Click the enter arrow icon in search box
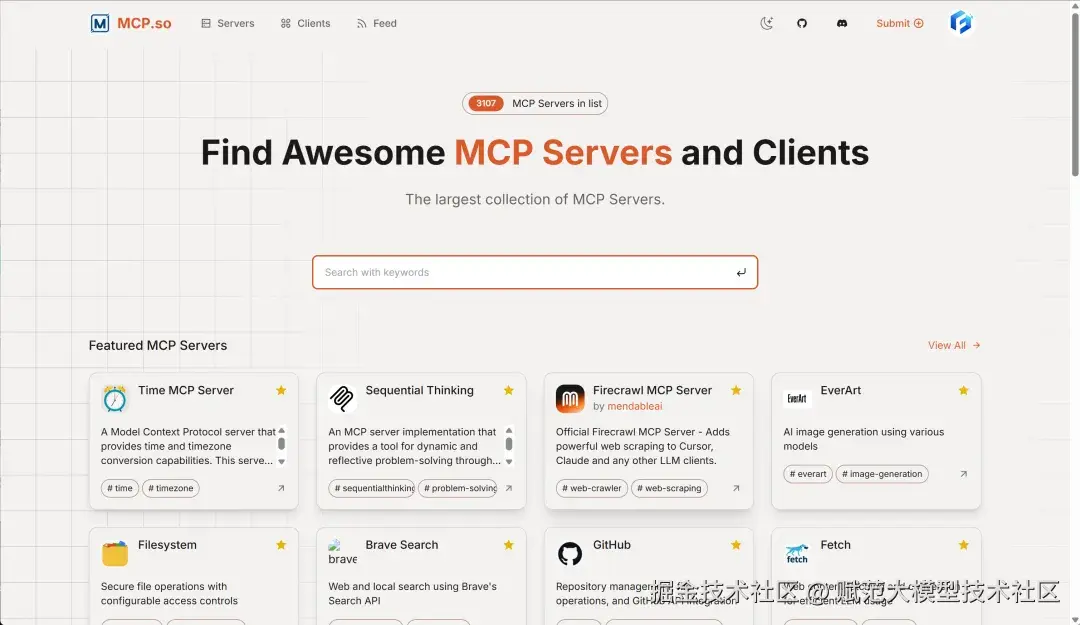The width and height of the screenshot is (1080, 625). 741,273
